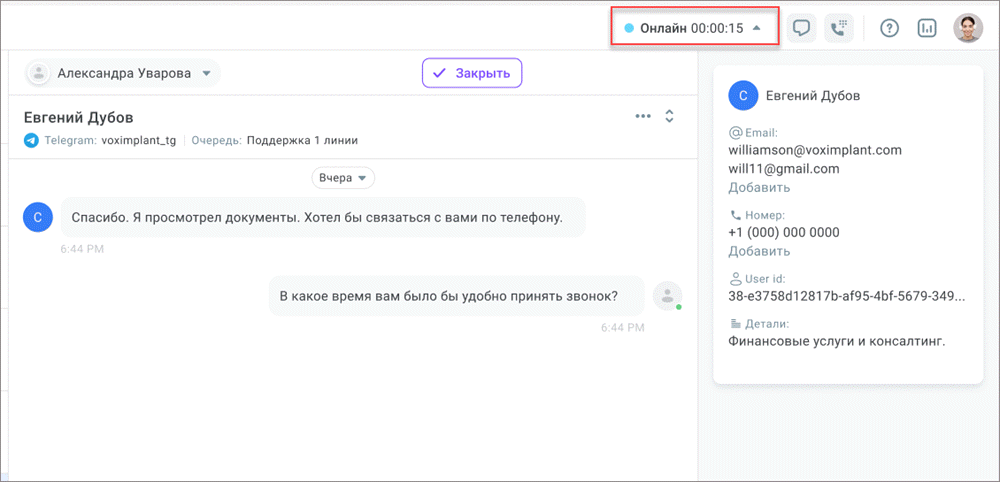1000x482 pixels.
Task: Click Добавить under Email
Action: (759, 187)
